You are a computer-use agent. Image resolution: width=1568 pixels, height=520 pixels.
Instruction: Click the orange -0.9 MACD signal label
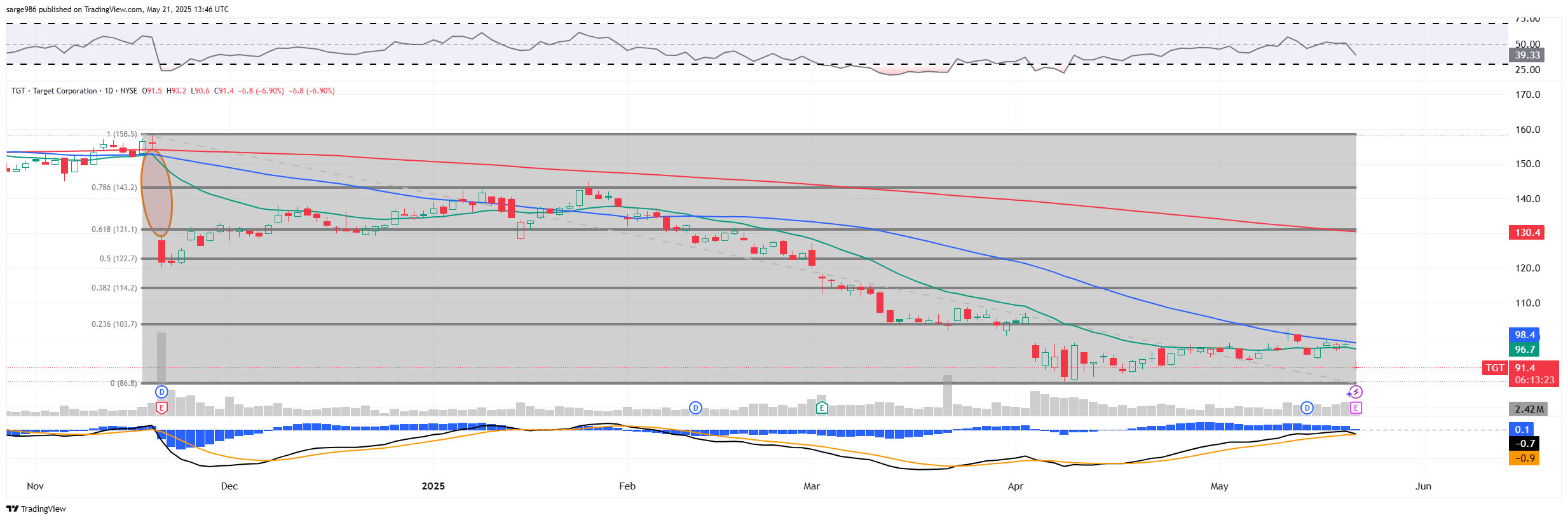(1524, 458)
